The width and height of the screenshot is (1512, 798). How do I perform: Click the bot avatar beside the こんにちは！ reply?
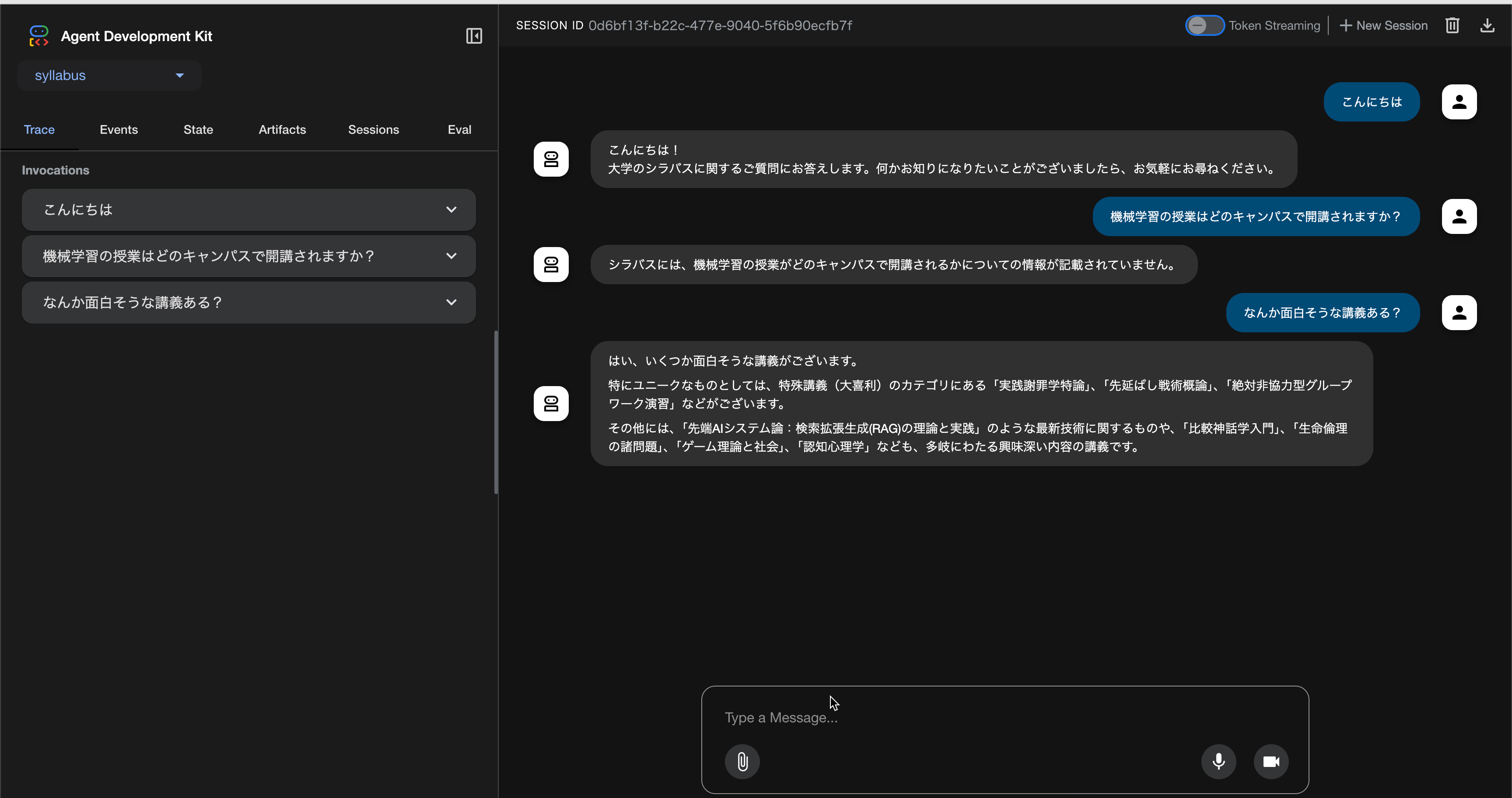pos(550,159)
